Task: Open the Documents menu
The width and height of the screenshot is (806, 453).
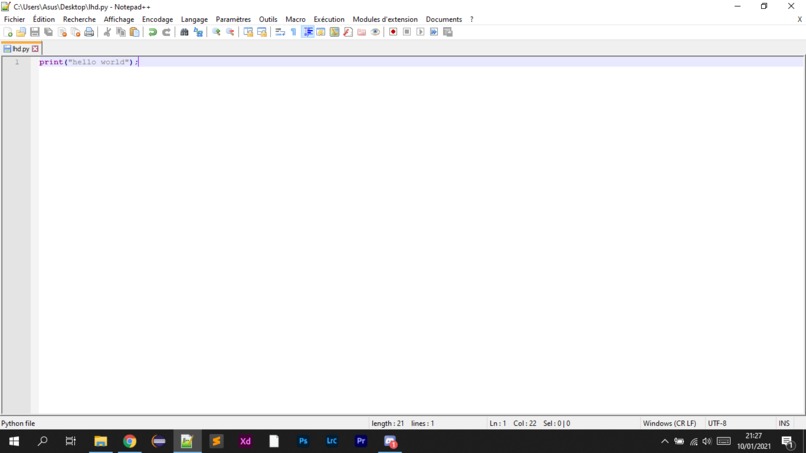Action: coord(444,19)
